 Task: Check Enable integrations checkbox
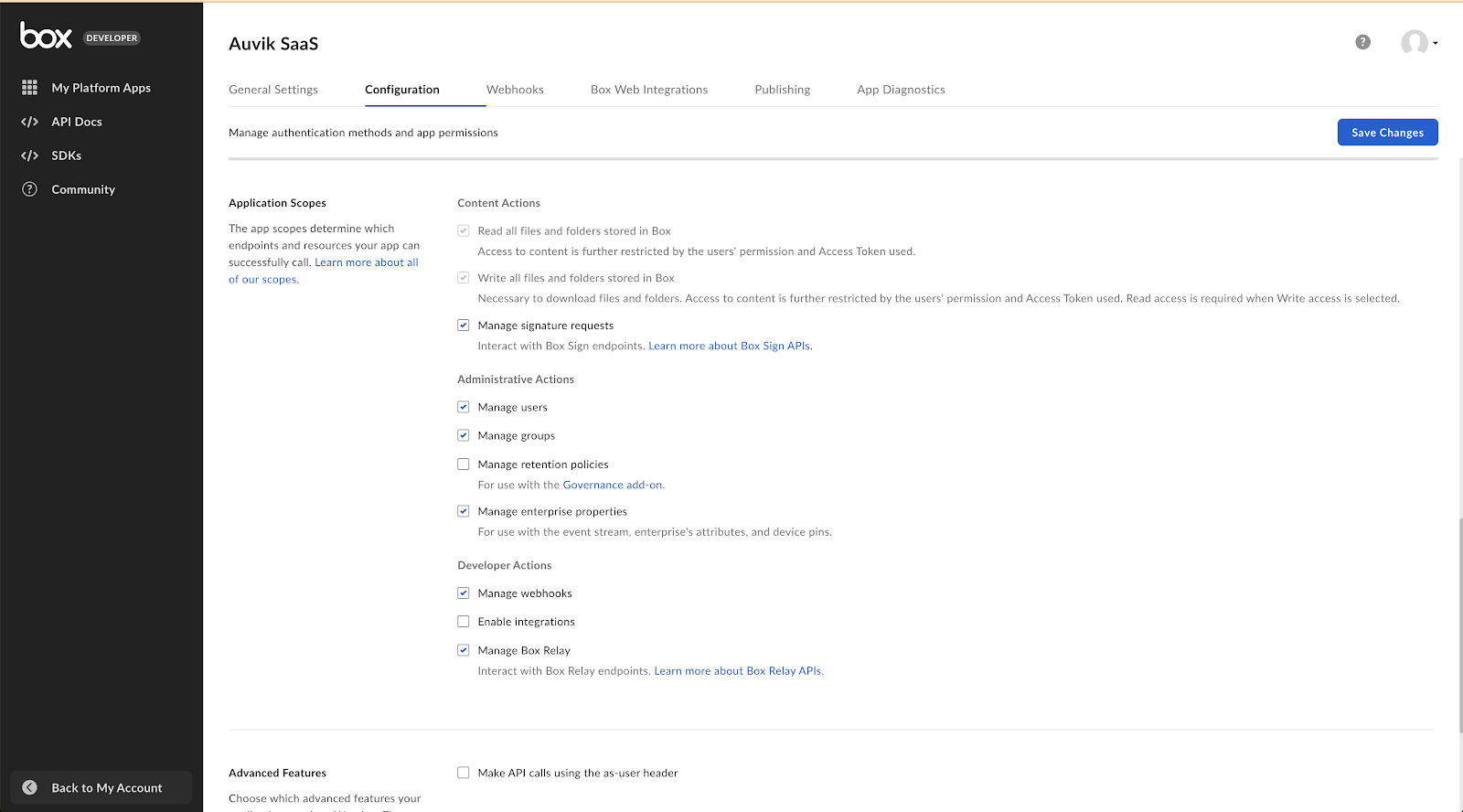click(464, 621)
